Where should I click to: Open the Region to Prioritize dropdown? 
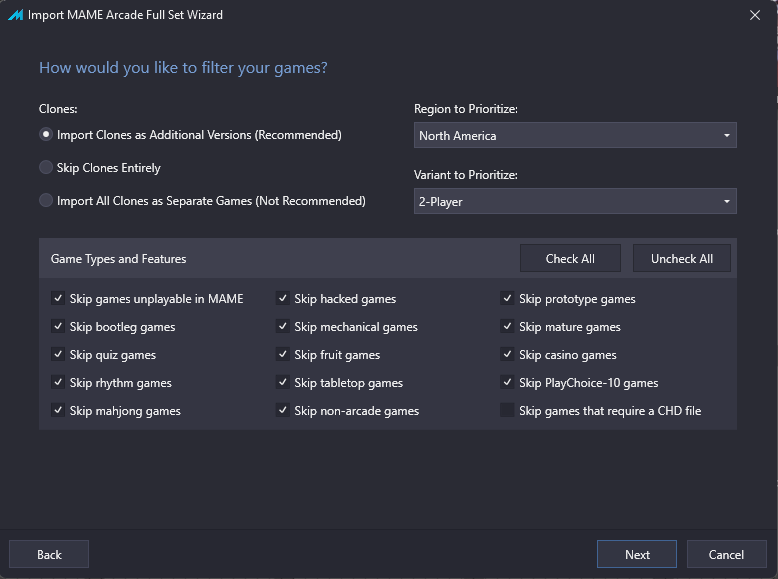(x=575, y=135)
